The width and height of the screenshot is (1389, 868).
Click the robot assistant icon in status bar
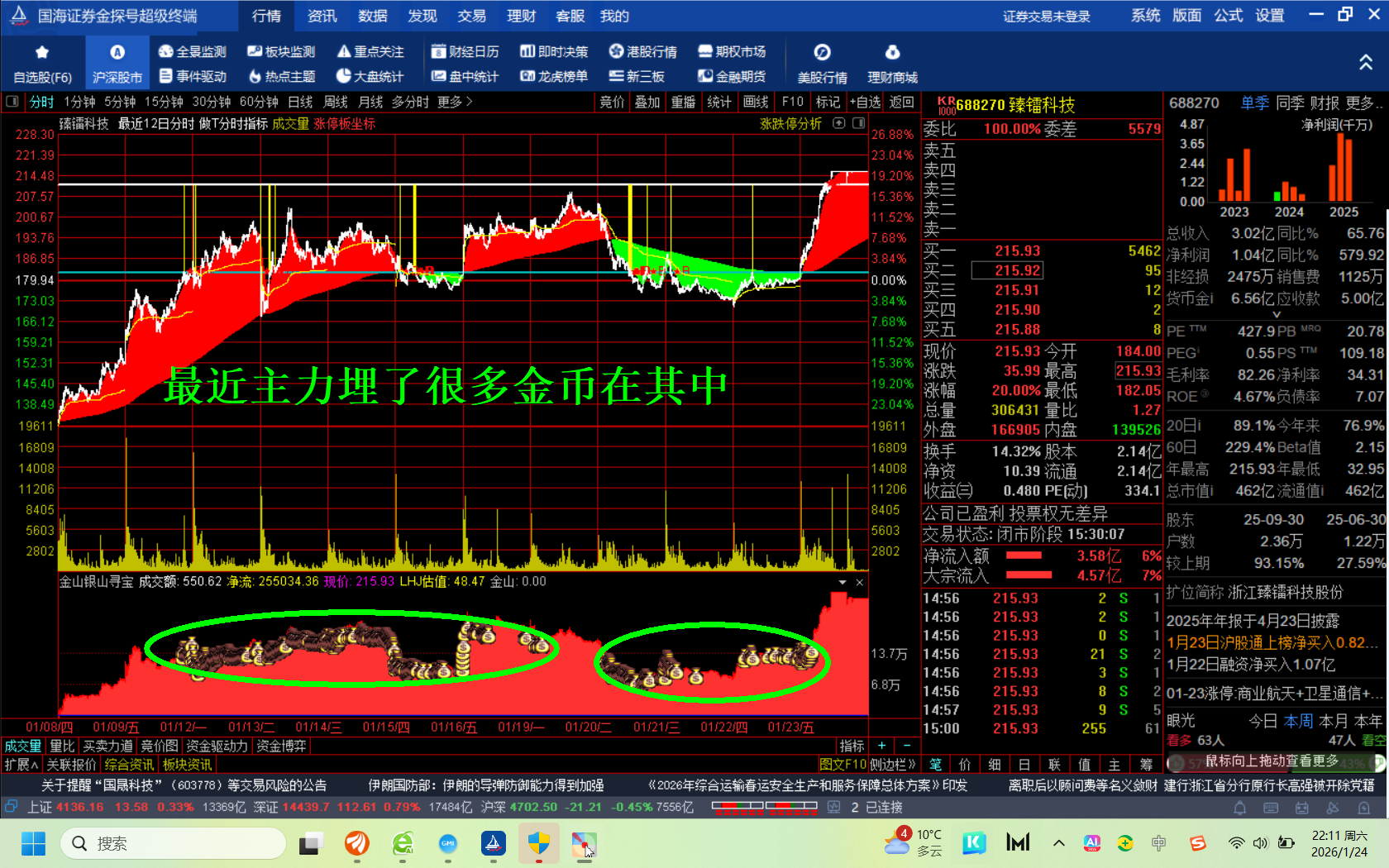pyautogui.click(x=1302, y=808)
